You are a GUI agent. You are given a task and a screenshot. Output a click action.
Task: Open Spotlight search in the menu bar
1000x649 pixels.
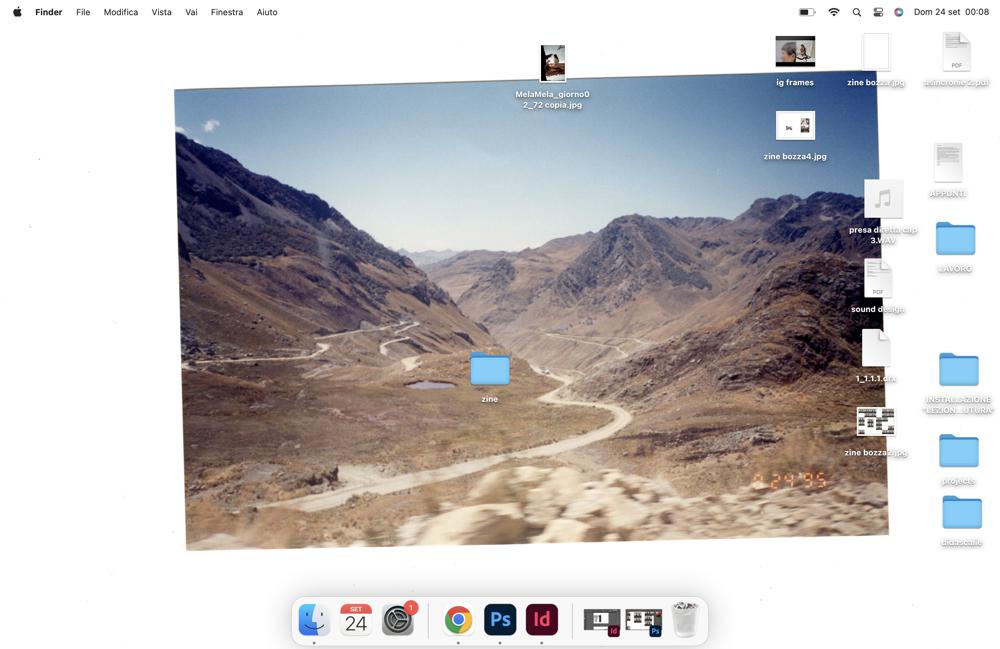pos(856,12)
